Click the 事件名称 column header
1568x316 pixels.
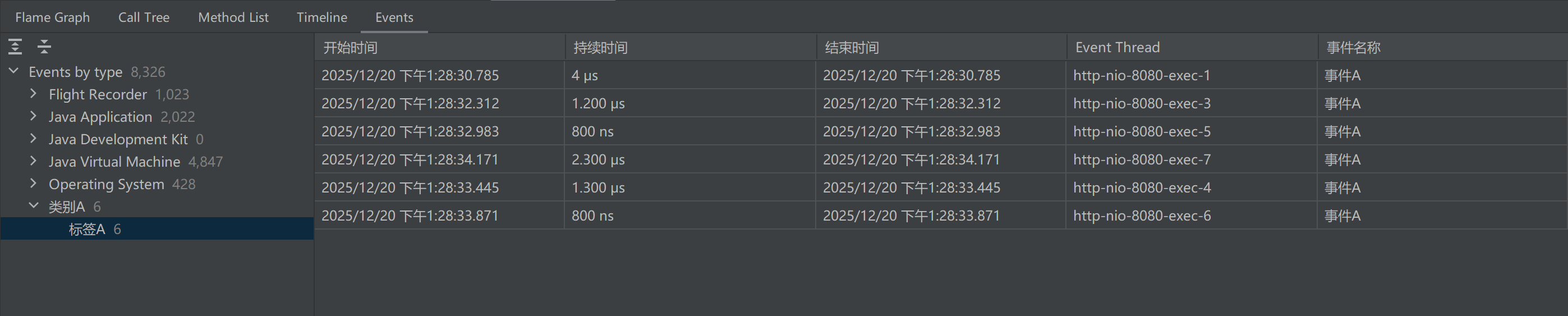coord(1353,48)
